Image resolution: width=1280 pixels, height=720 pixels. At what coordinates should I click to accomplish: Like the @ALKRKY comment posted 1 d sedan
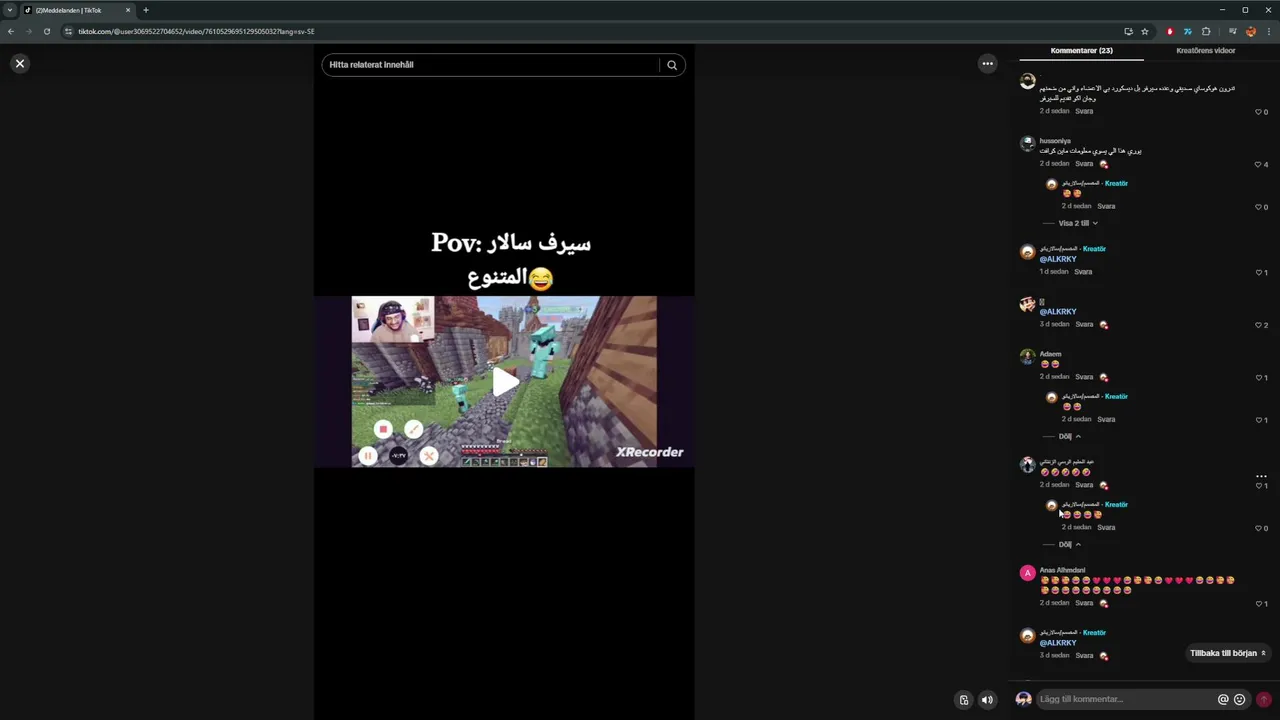click(x=1258, y=272)
